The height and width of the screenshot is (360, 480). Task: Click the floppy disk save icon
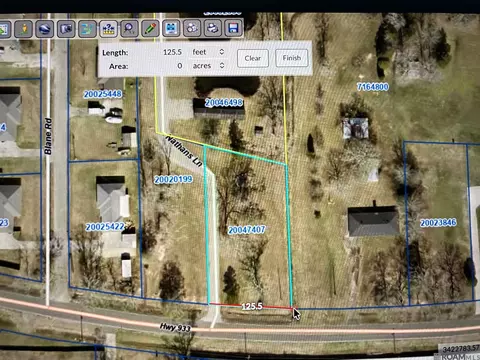pyautogui.click(x=233, y=28)
